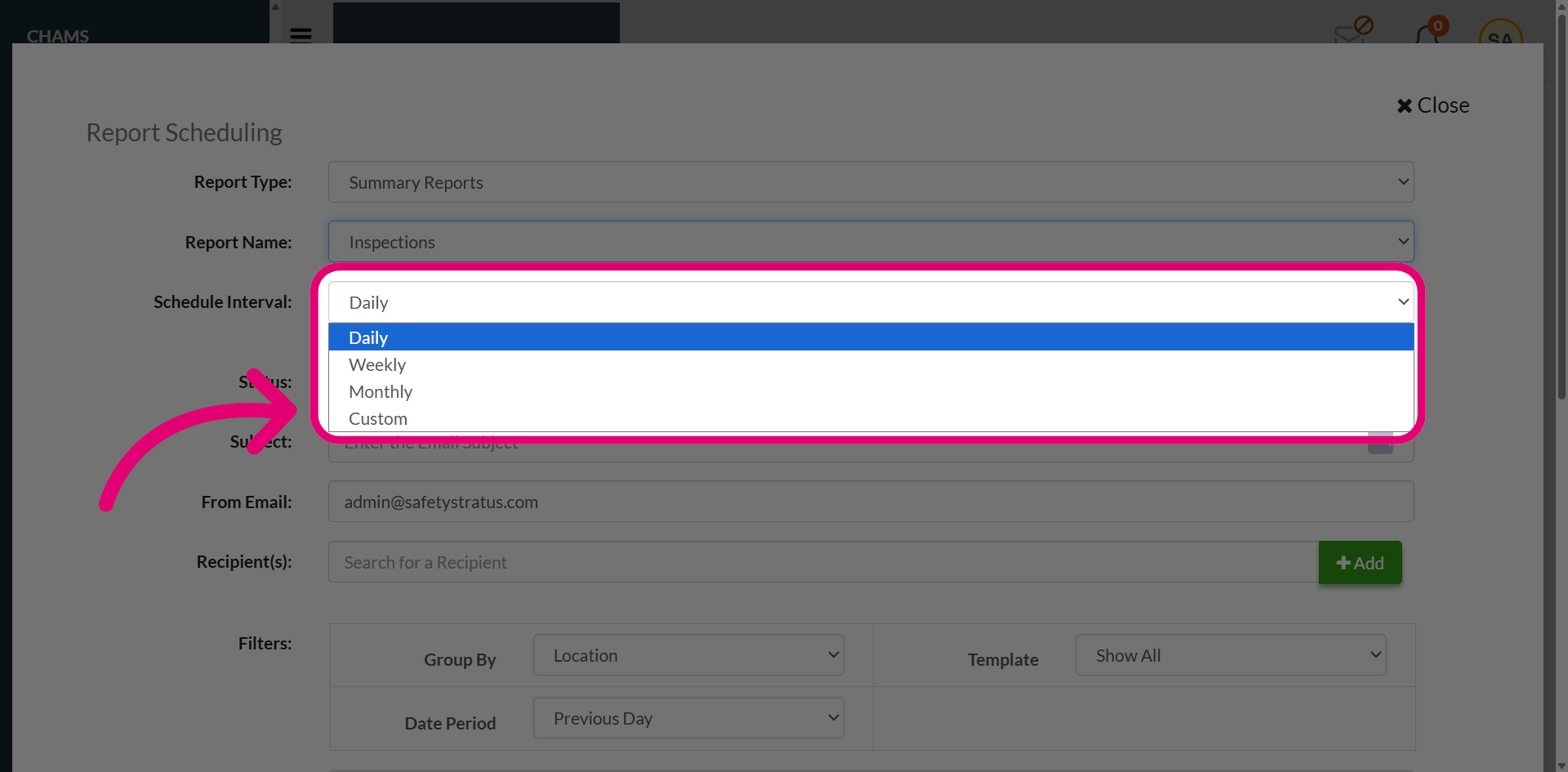The image size is (1568, 772).
Task: Choose Monthly schedule interval option
Action: 871,391
